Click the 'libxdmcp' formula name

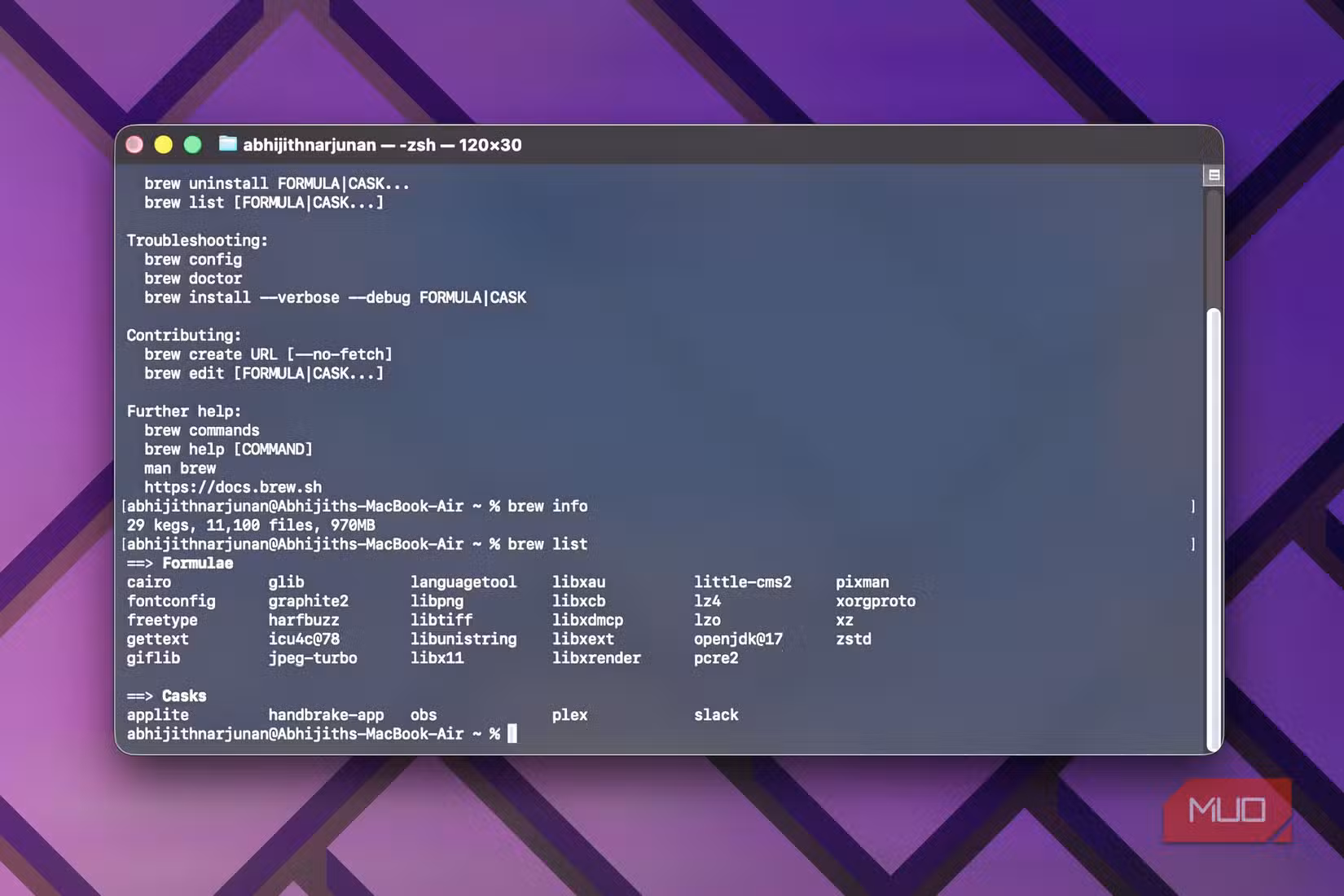587,620
